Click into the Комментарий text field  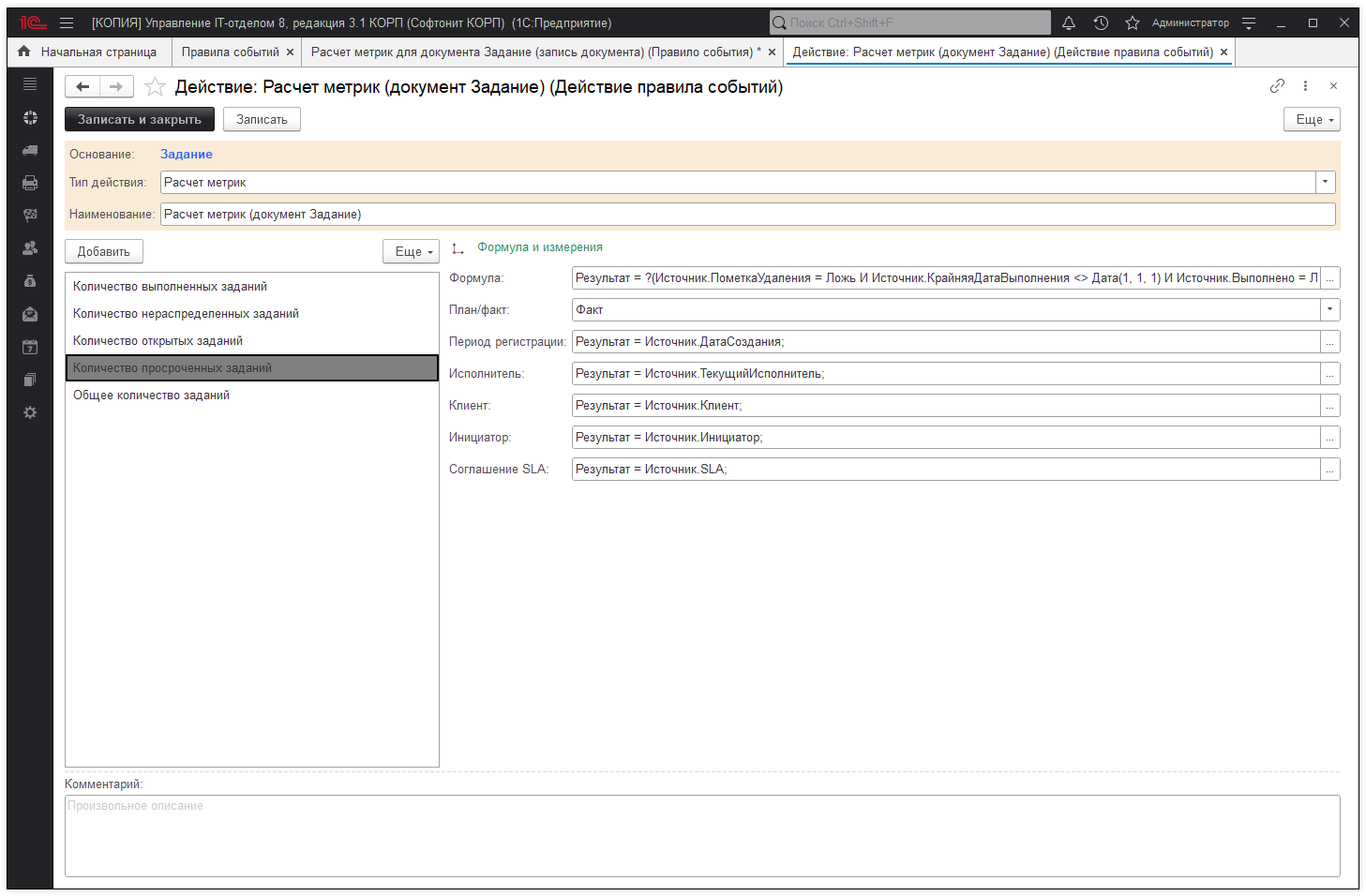pos(701,836)
